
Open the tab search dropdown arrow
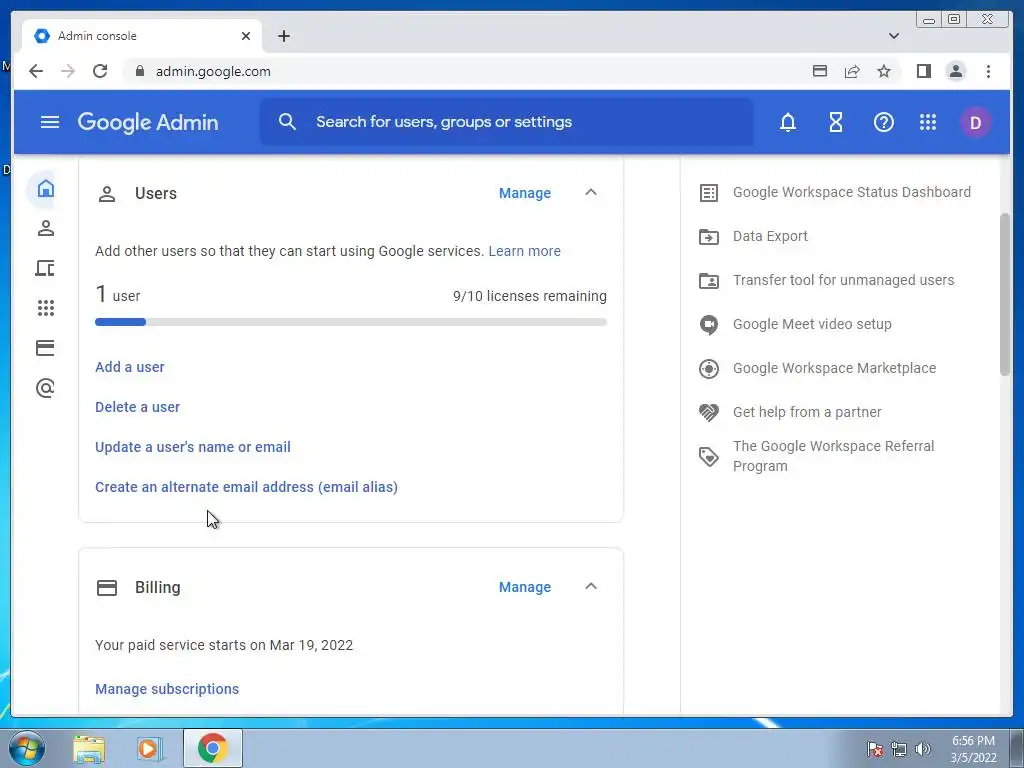pos(894,36)
